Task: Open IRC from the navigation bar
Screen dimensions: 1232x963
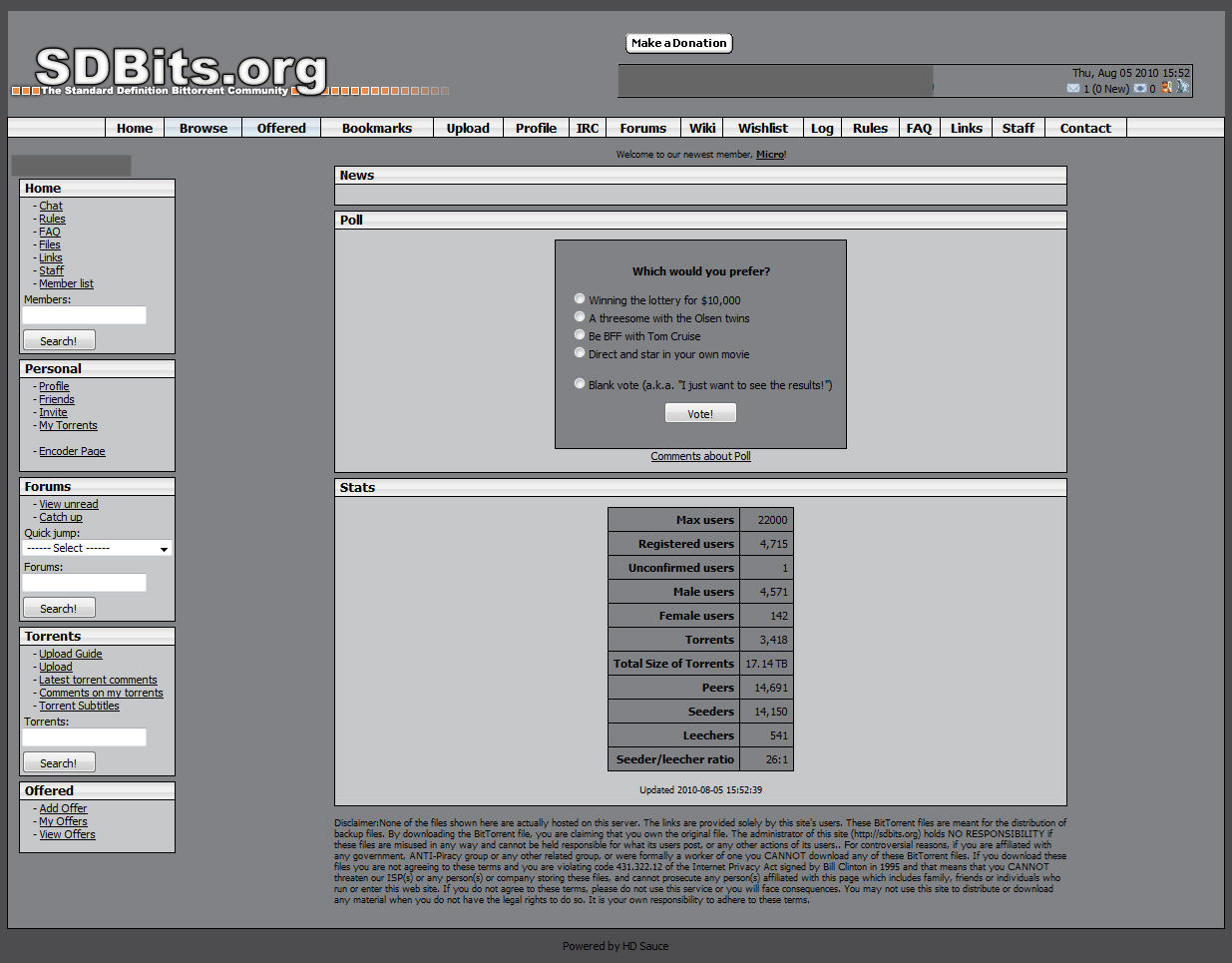Action: point(588,128)
